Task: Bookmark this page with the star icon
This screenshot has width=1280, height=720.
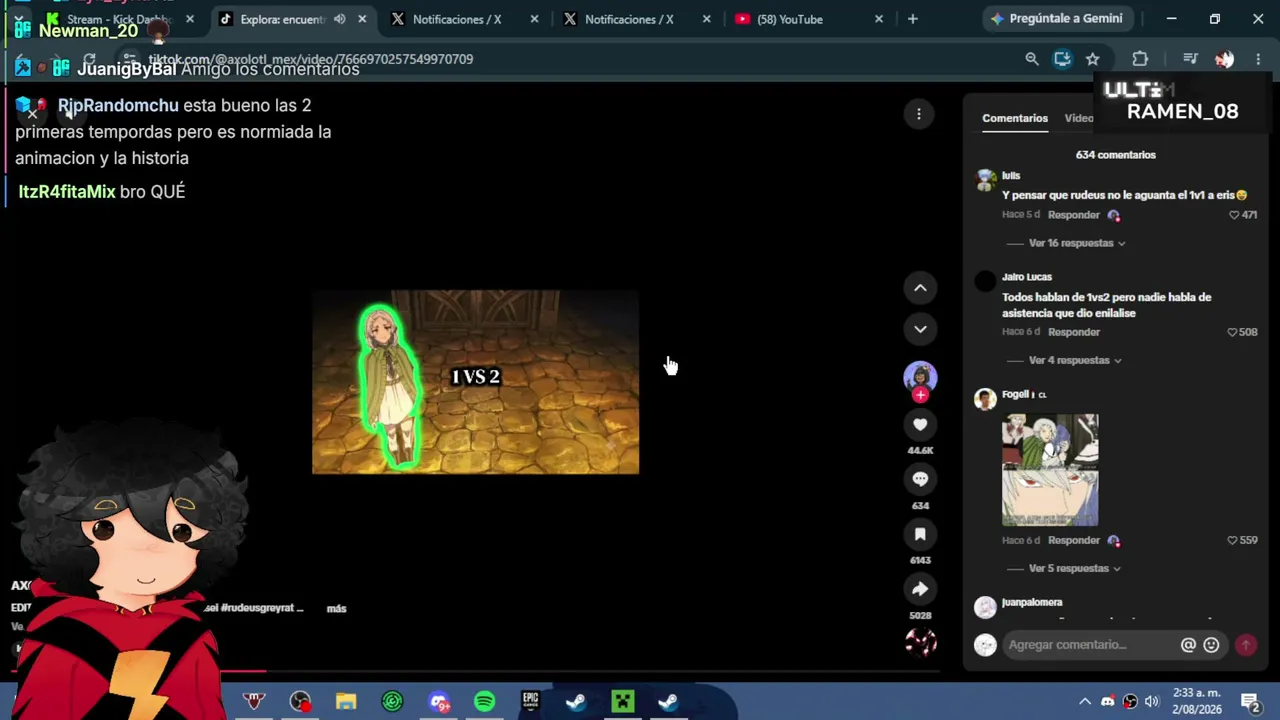Action: (1093, 59)
